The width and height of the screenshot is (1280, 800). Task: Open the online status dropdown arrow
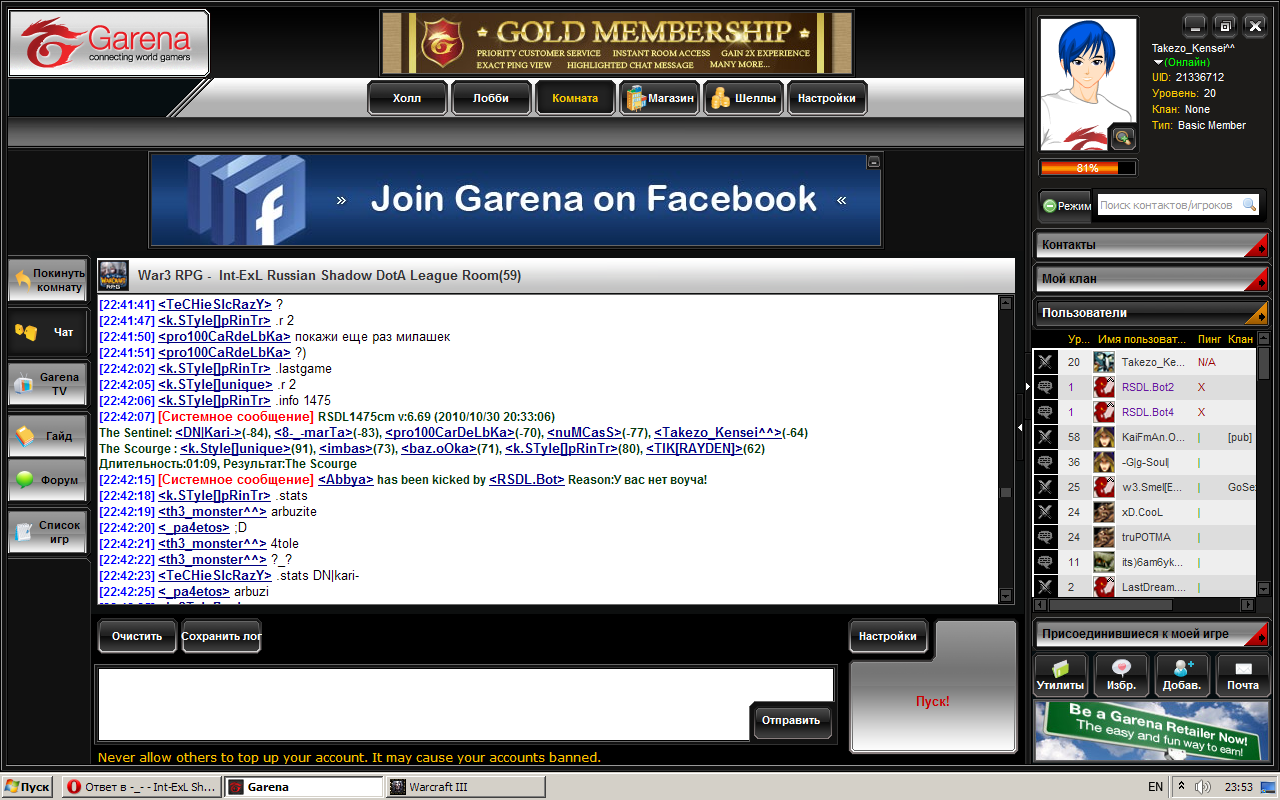1159,62
